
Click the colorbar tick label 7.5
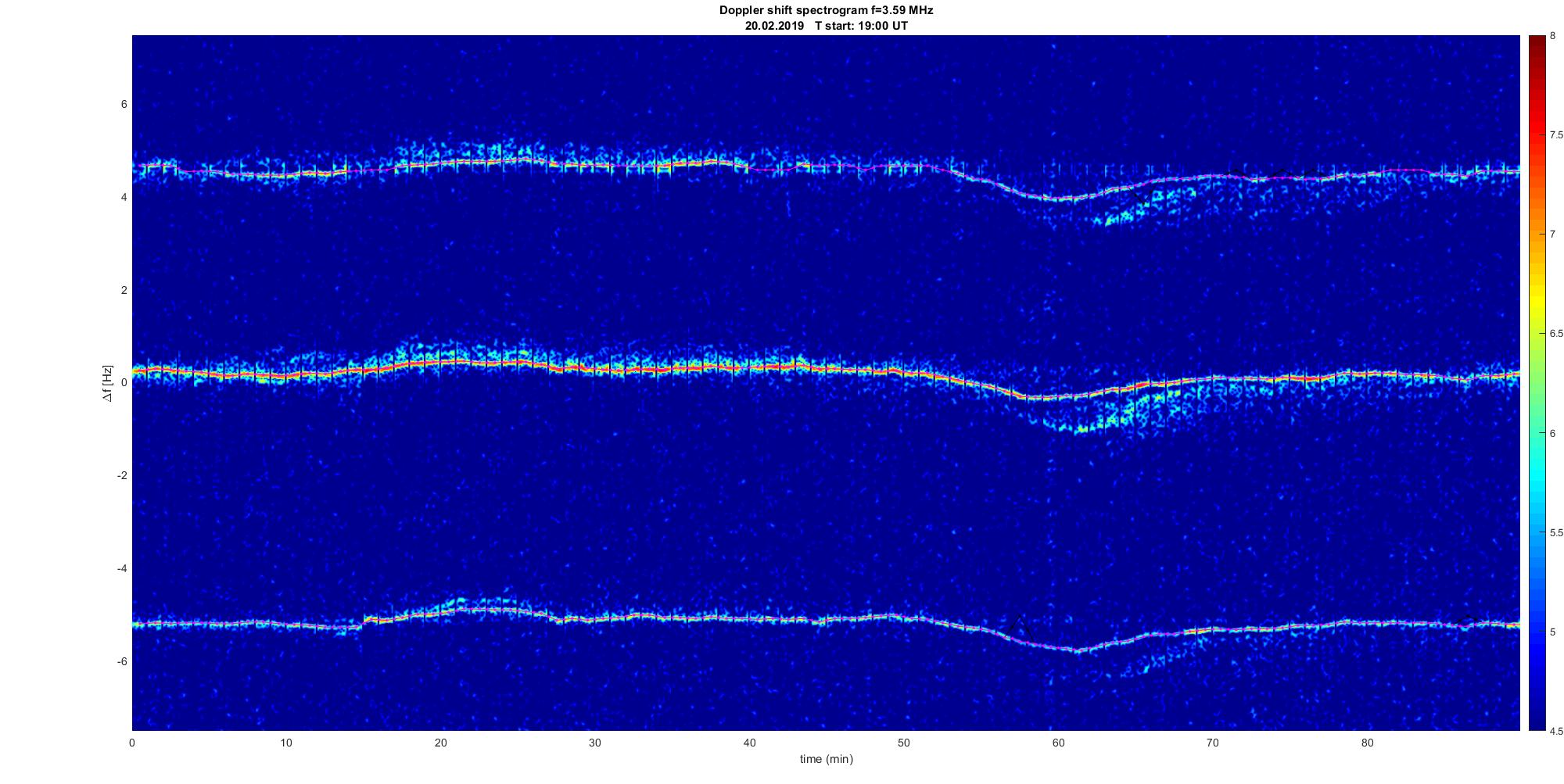(x=1556, y=135)
